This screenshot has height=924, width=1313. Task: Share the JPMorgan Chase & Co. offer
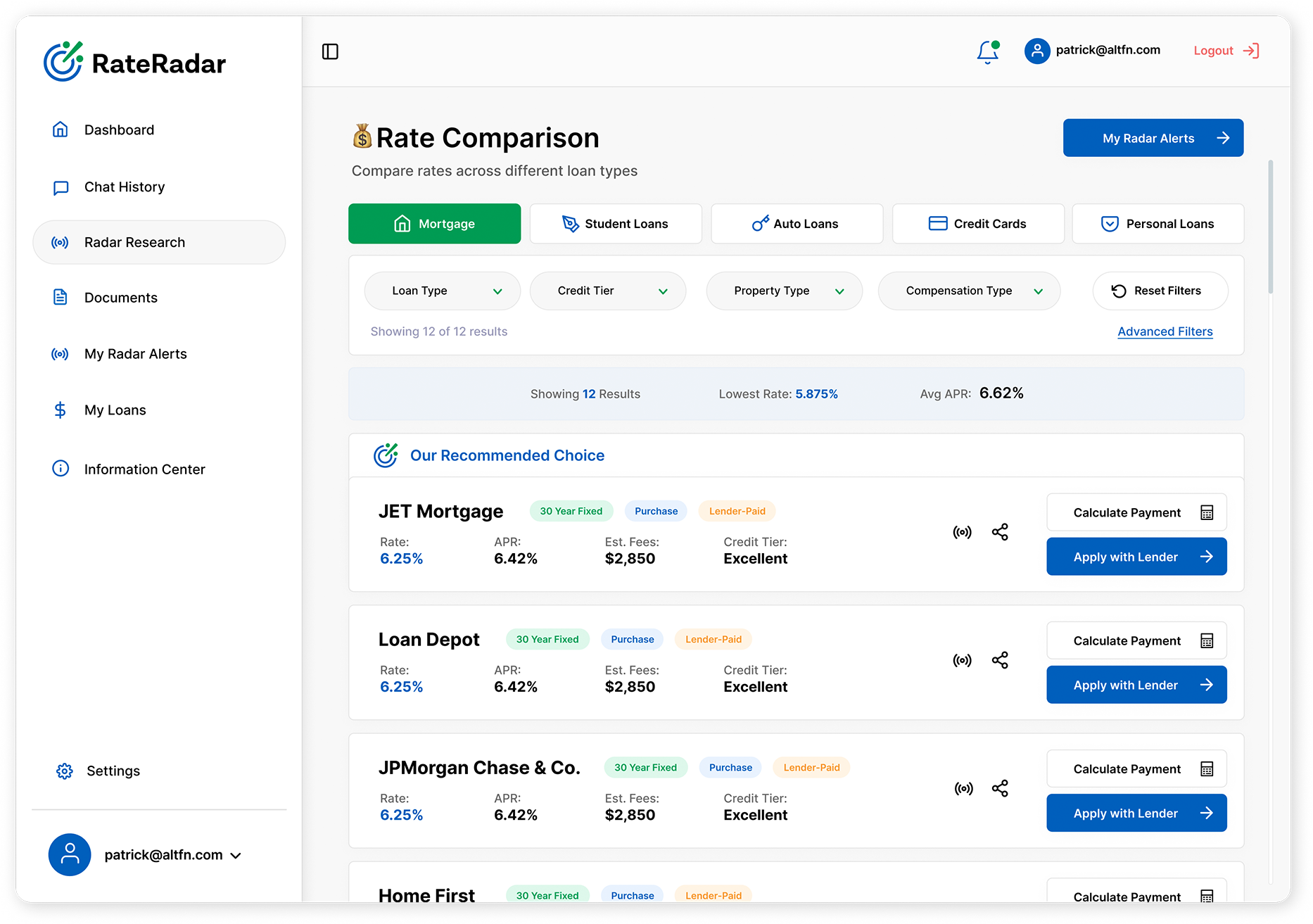click(1000, 788)
